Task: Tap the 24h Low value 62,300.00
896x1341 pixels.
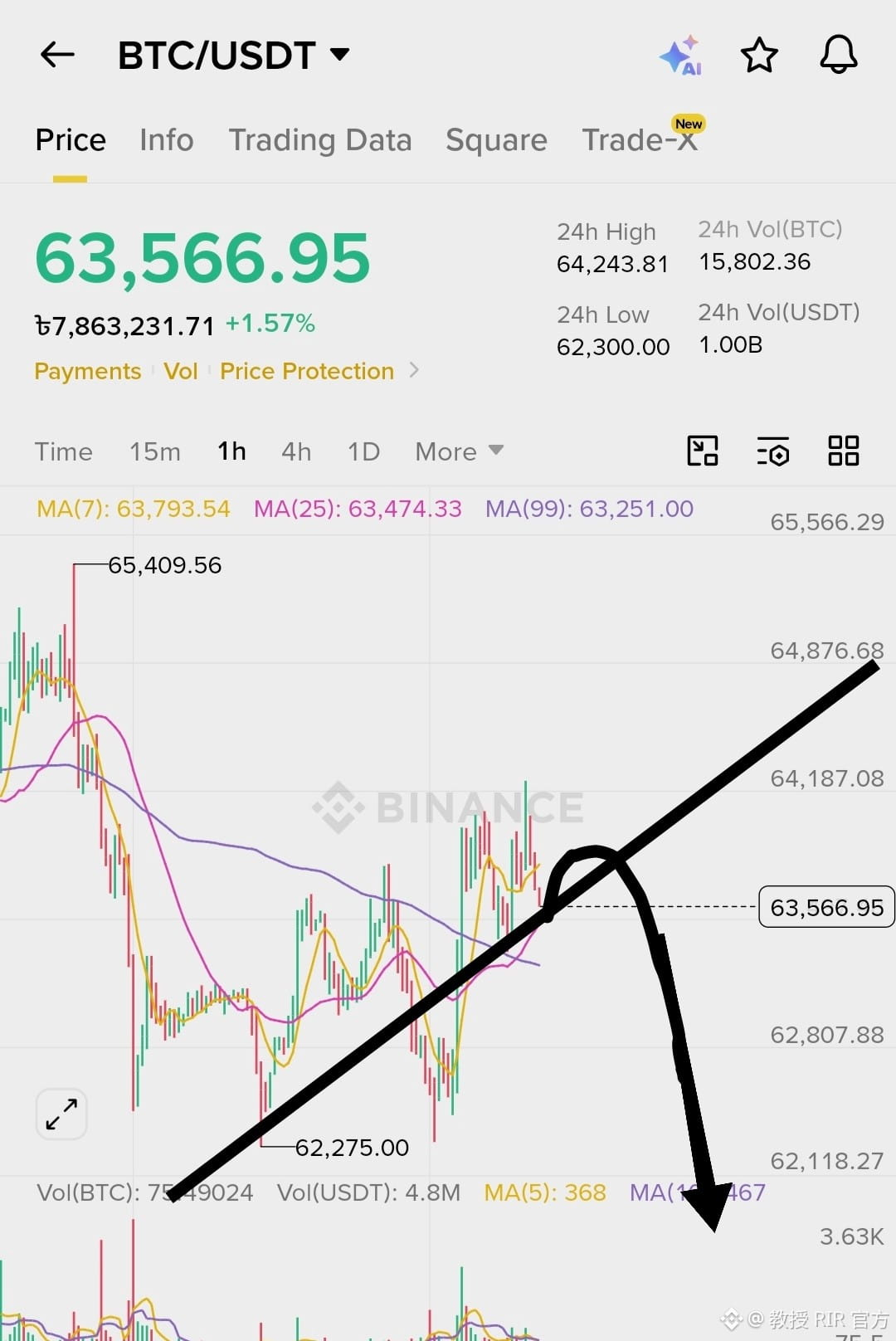Action: click(x=613, y=347)
